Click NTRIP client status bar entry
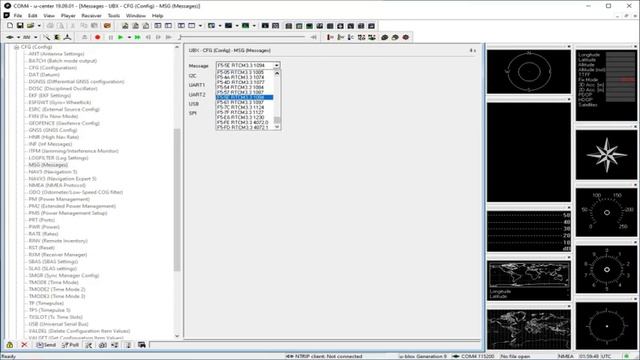This screenshot has width=640, height=360. coord(324,356)
